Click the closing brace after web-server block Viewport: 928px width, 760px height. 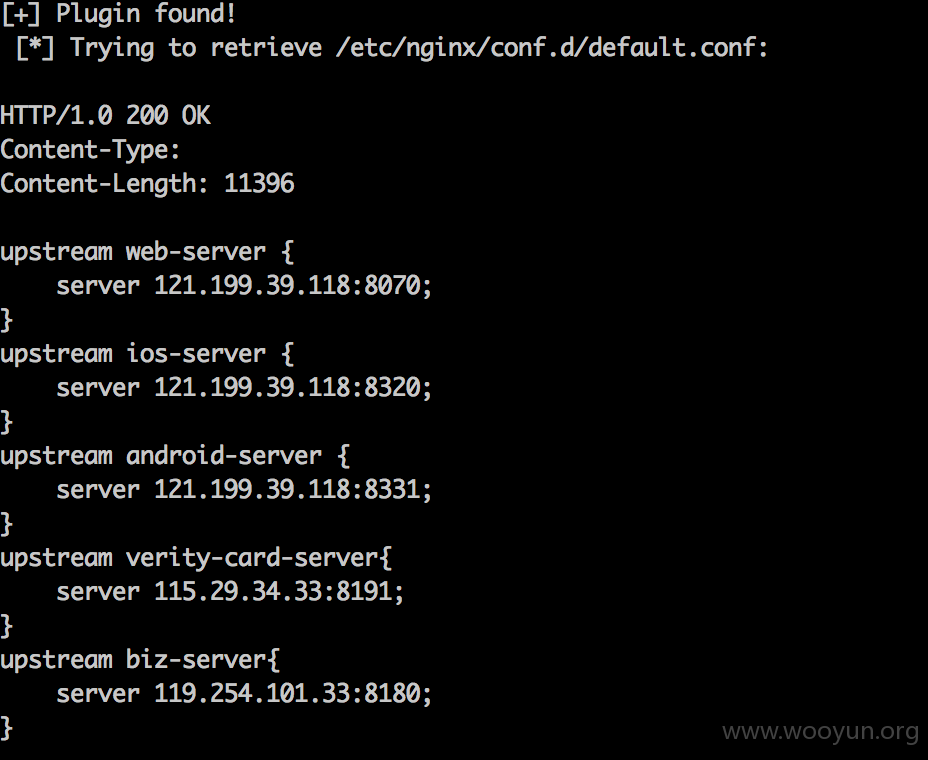(7, 320)
